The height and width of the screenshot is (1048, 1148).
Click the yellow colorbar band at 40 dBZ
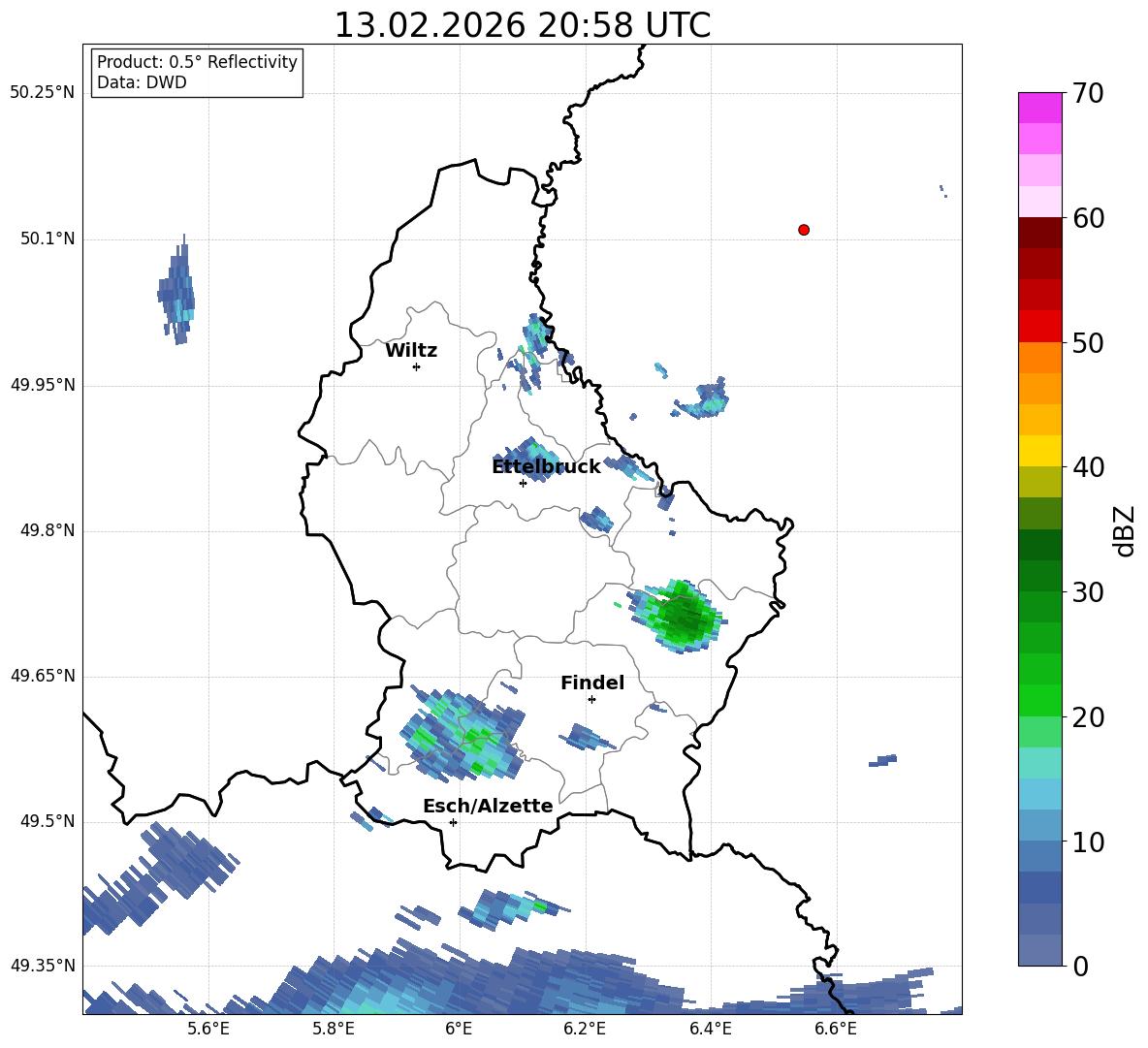point(1039,451)
